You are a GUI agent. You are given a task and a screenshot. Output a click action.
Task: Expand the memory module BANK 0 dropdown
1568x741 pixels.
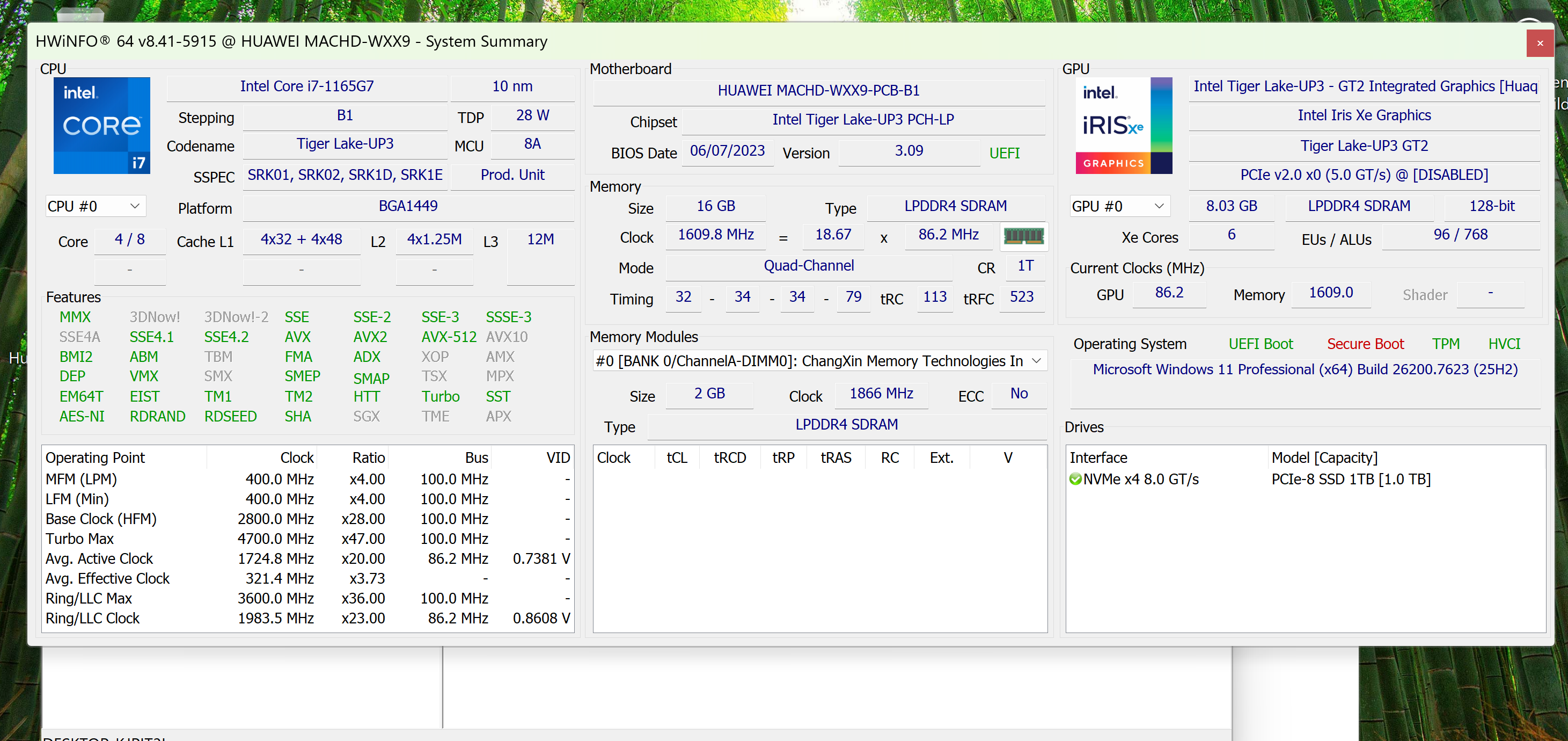click(x=820, y=361)
